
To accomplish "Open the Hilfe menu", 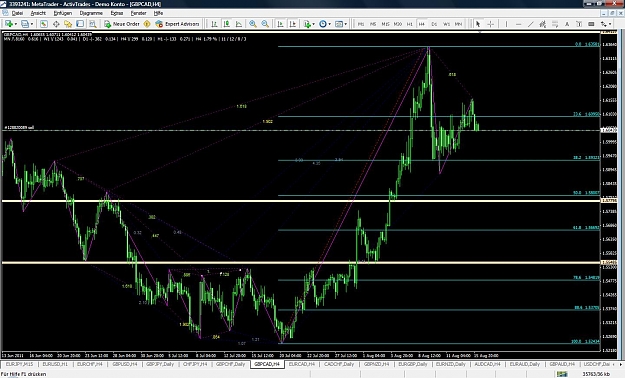I will [158, 13].
